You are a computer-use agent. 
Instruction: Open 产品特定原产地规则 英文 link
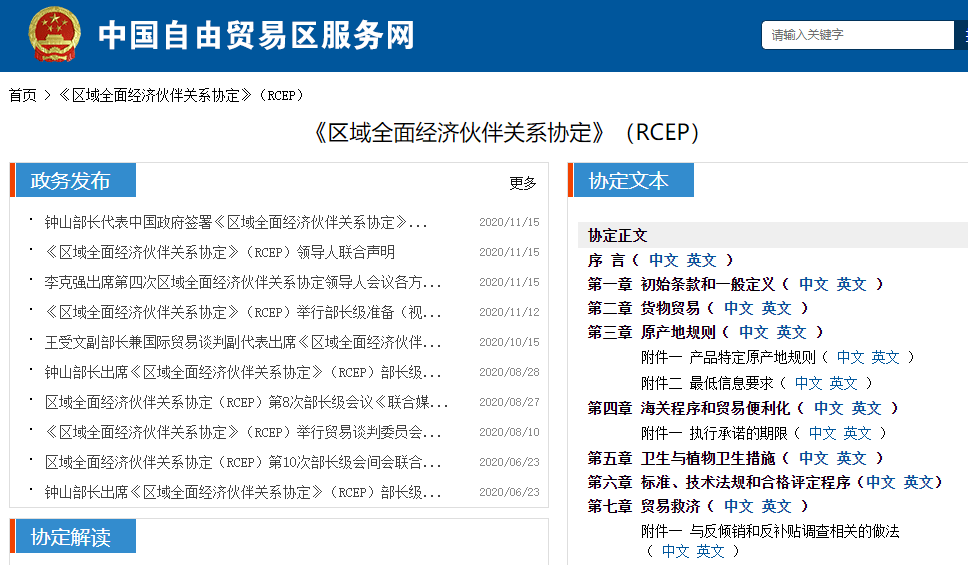[885, 357]
